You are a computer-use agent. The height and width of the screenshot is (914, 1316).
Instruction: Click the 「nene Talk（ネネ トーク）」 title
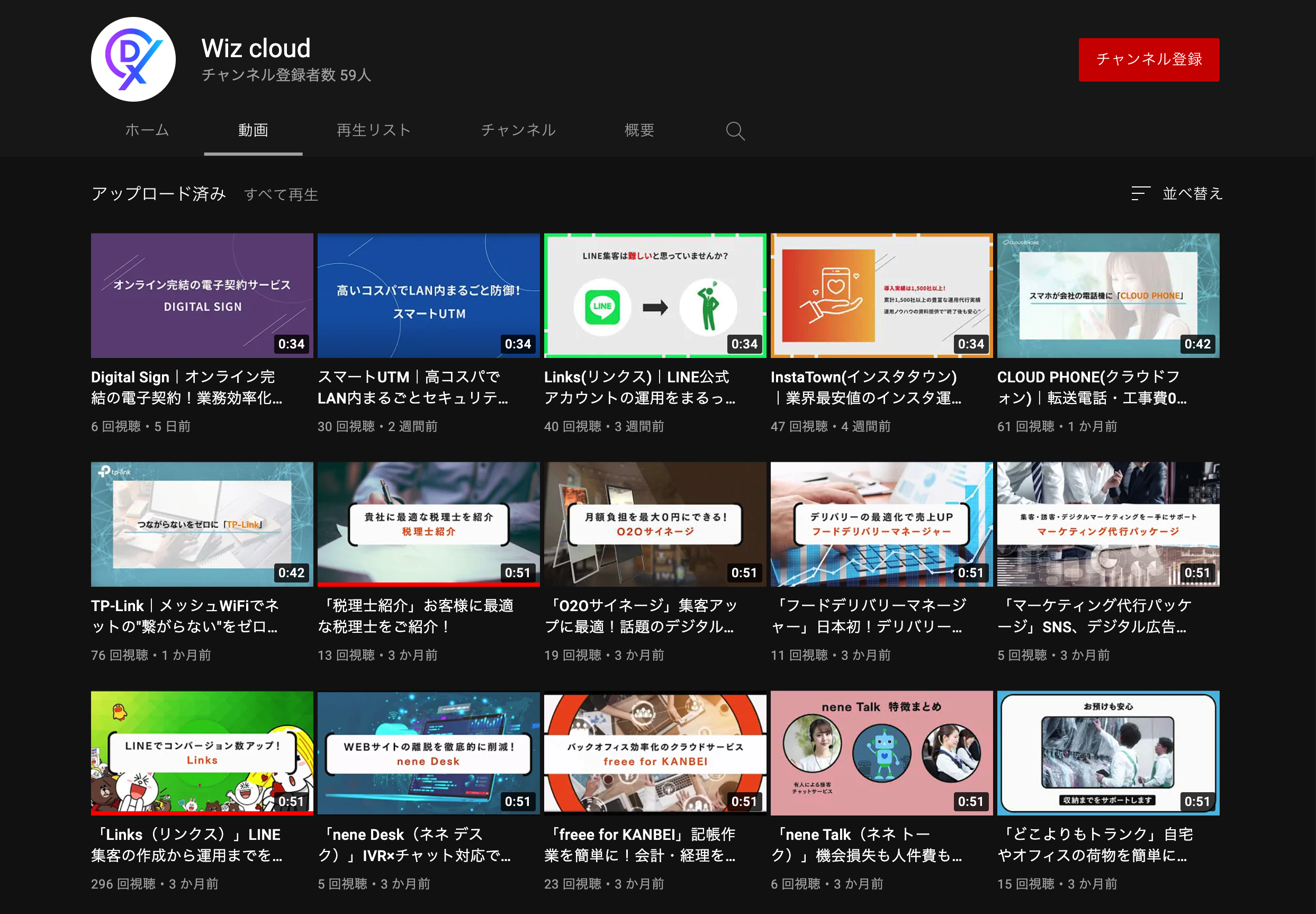[866, 844]
